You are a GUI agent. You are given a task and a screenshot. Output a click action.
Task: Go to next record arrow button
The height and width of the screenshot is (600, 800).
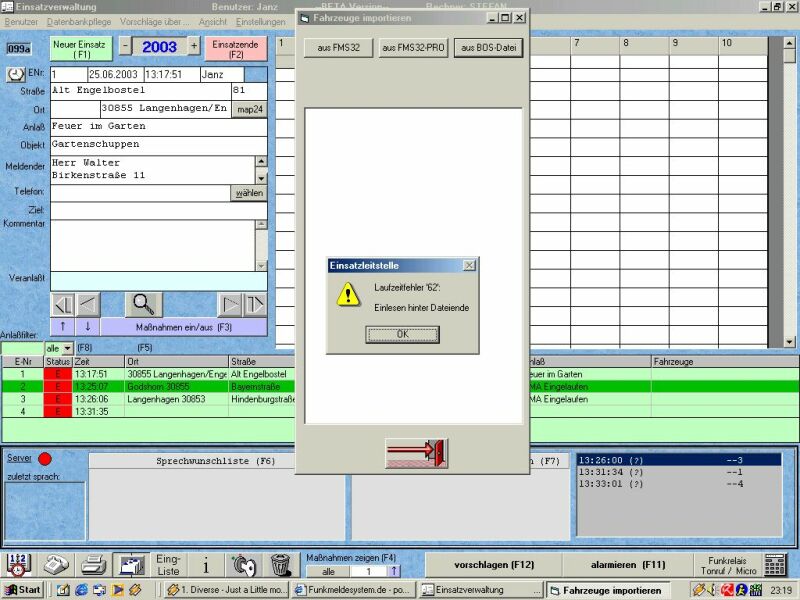230,304
